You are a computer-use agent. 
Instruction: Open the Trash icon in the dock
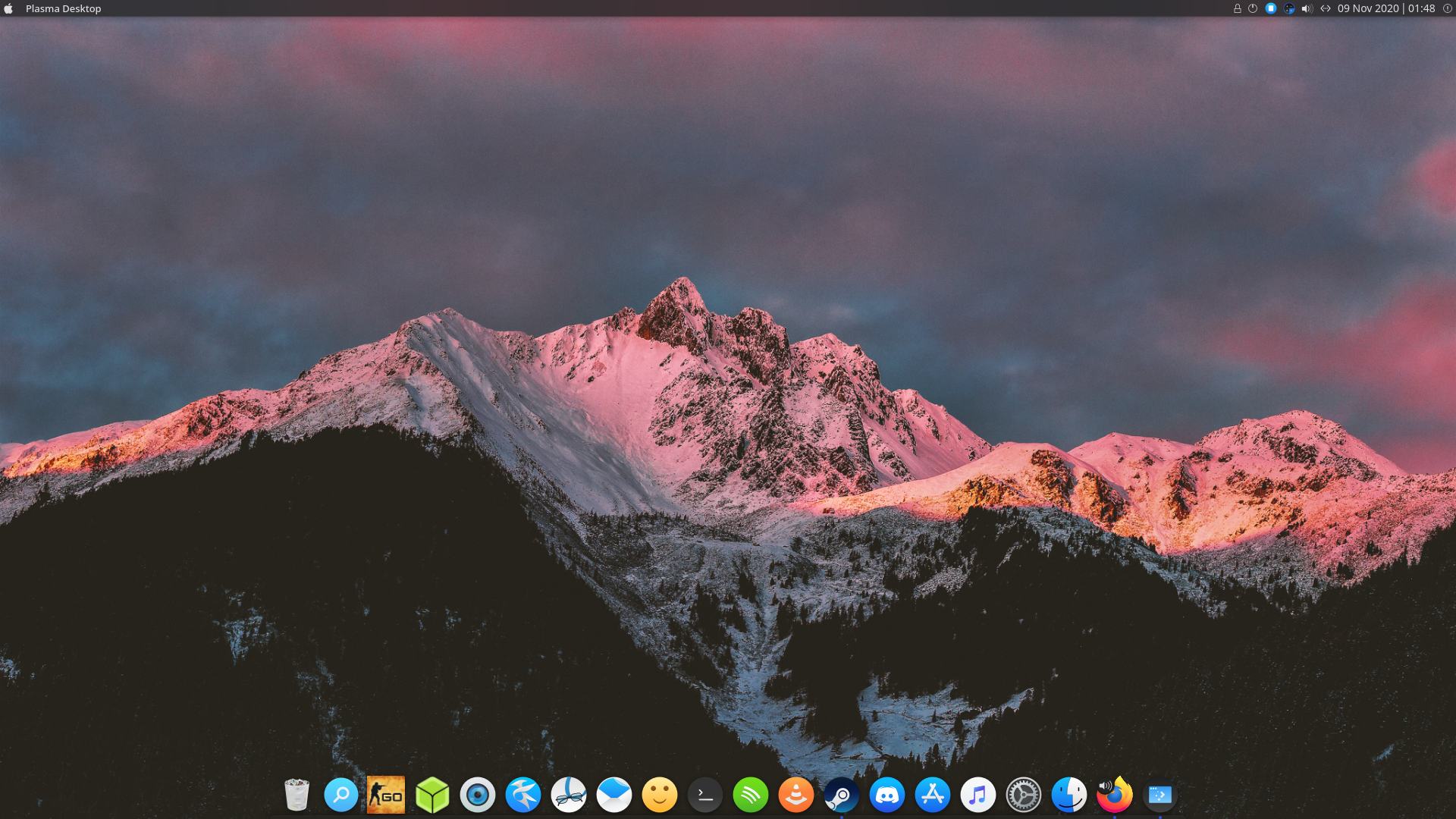coord(297,795)
